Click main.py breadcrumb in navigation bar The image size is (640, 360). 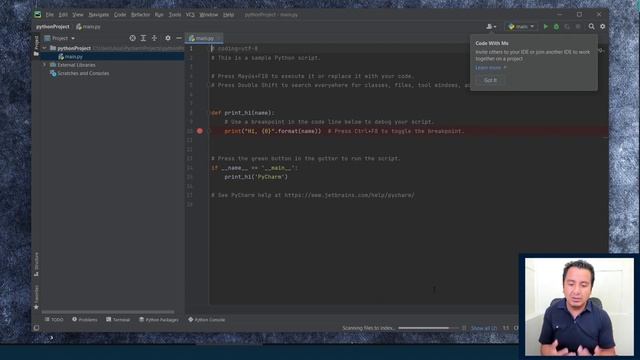click(x=88, y=27)
